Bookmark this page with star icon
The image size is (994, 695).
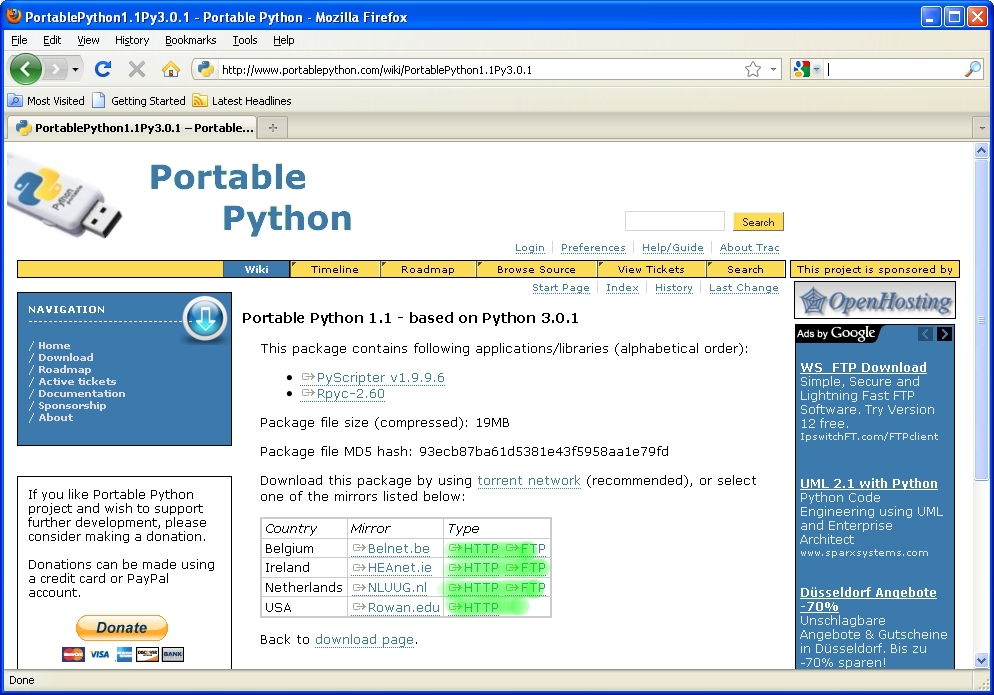[x=753, y=69]
